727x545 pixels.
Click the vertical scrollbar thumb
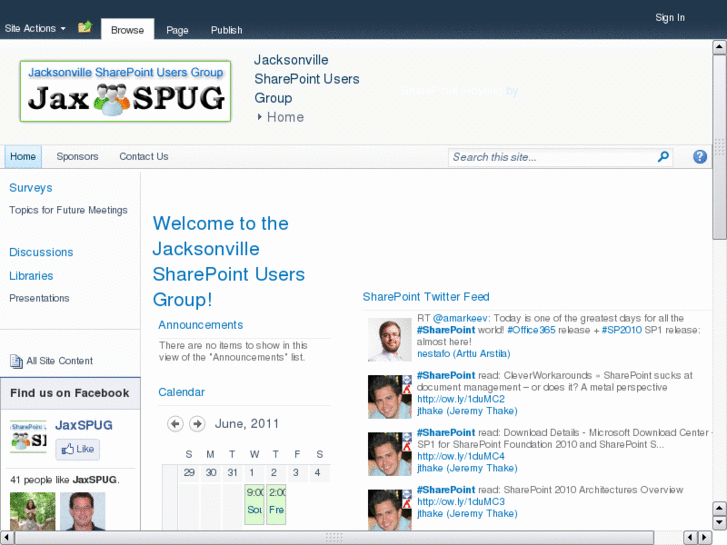[719, 147]
